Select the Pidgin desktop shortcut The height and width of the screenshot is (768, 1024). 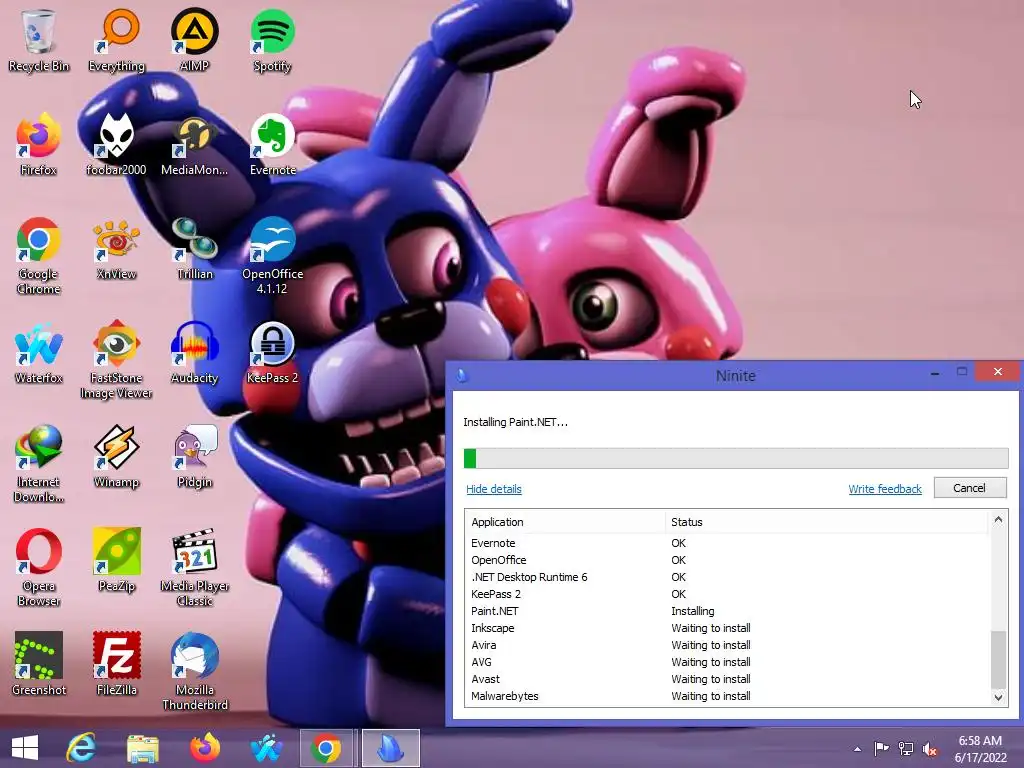click(195, 456)
